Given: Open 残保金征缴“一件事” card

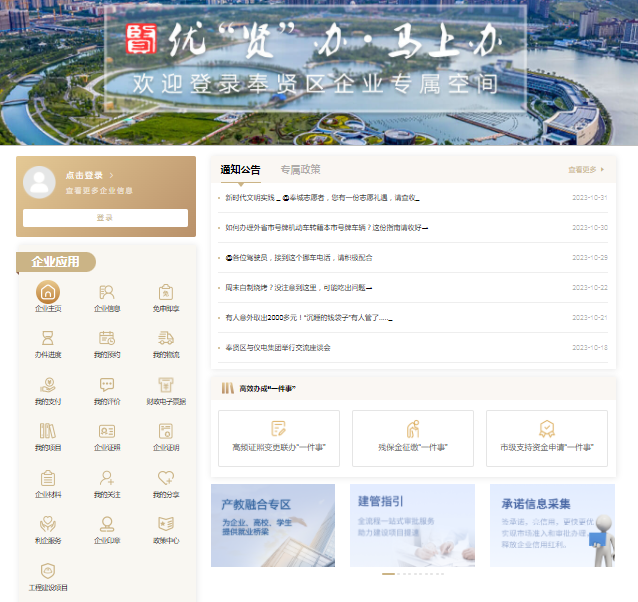Looking at the screenshot, I should point(413,438).
